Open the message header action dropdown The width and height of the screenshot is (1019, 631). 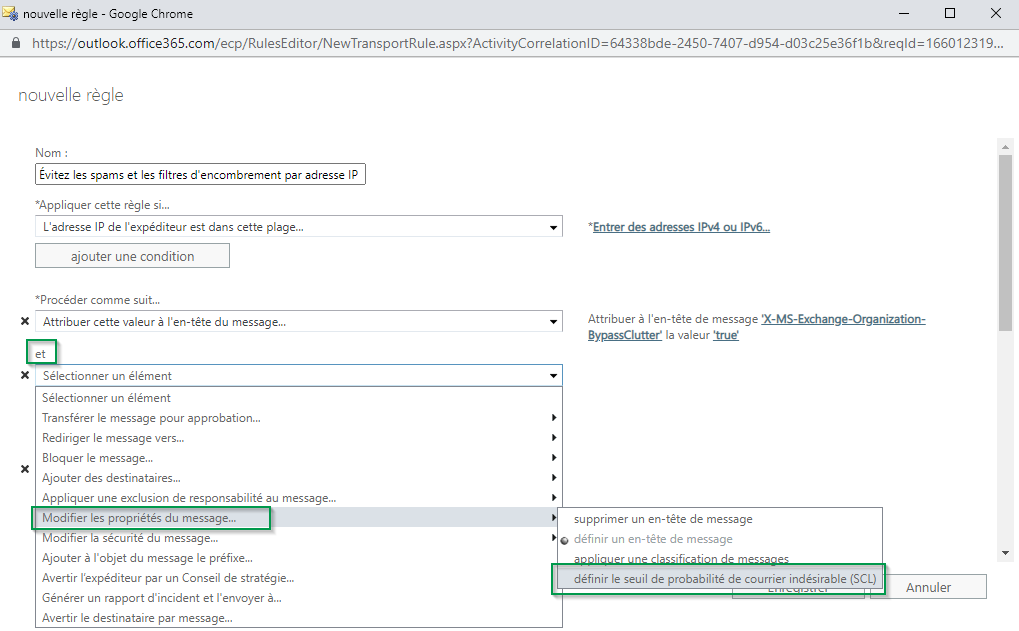pyautogui.click(x=298, y=322)
